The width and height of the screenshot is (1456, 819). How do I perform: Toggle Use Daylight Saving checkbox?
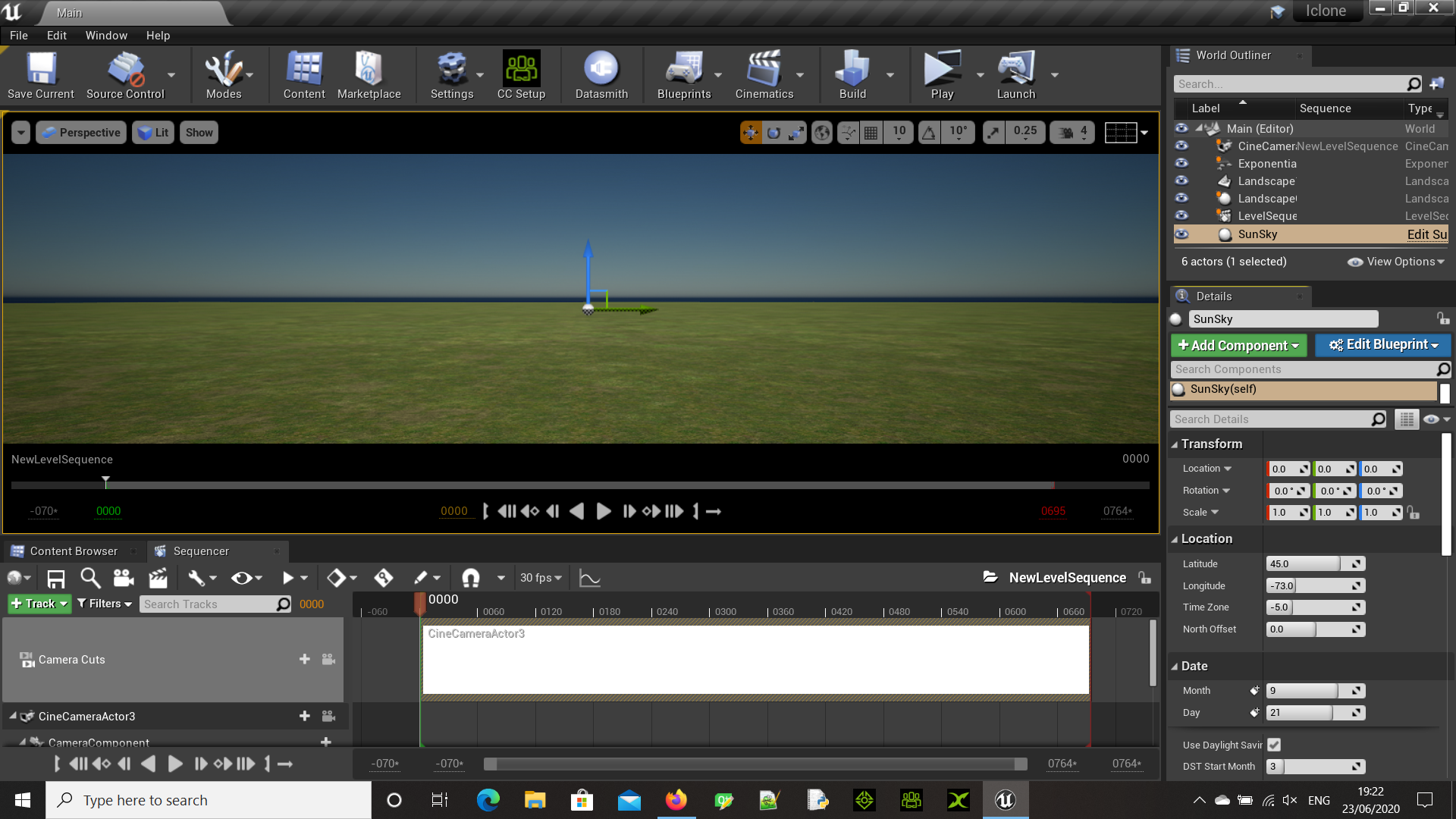(1274, 745)
